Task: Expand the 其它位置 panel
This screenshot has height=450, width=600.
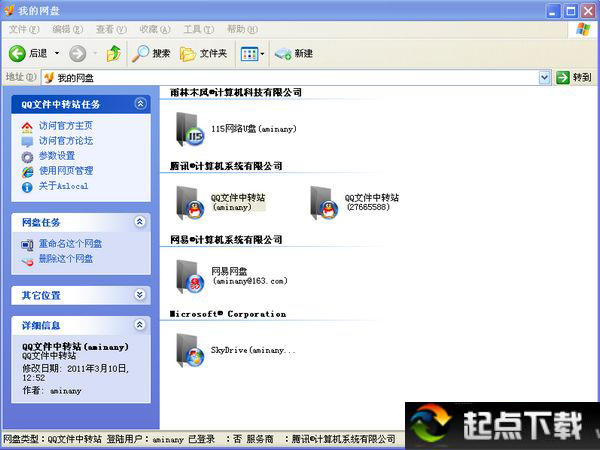Action: tap(140, 295)
